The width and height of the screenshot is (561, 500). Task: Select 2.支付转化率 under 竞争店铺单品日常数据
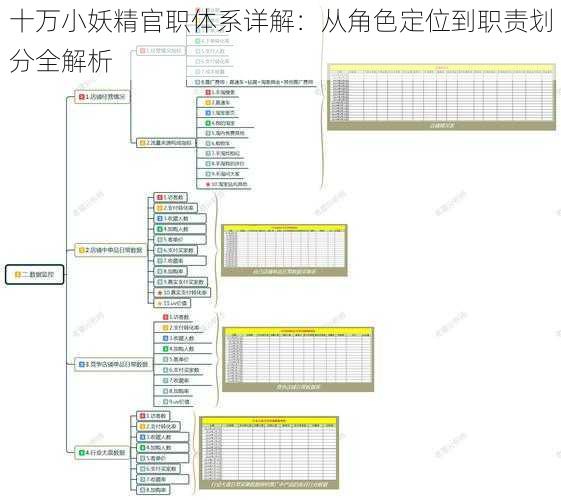[x=181, y=328]
